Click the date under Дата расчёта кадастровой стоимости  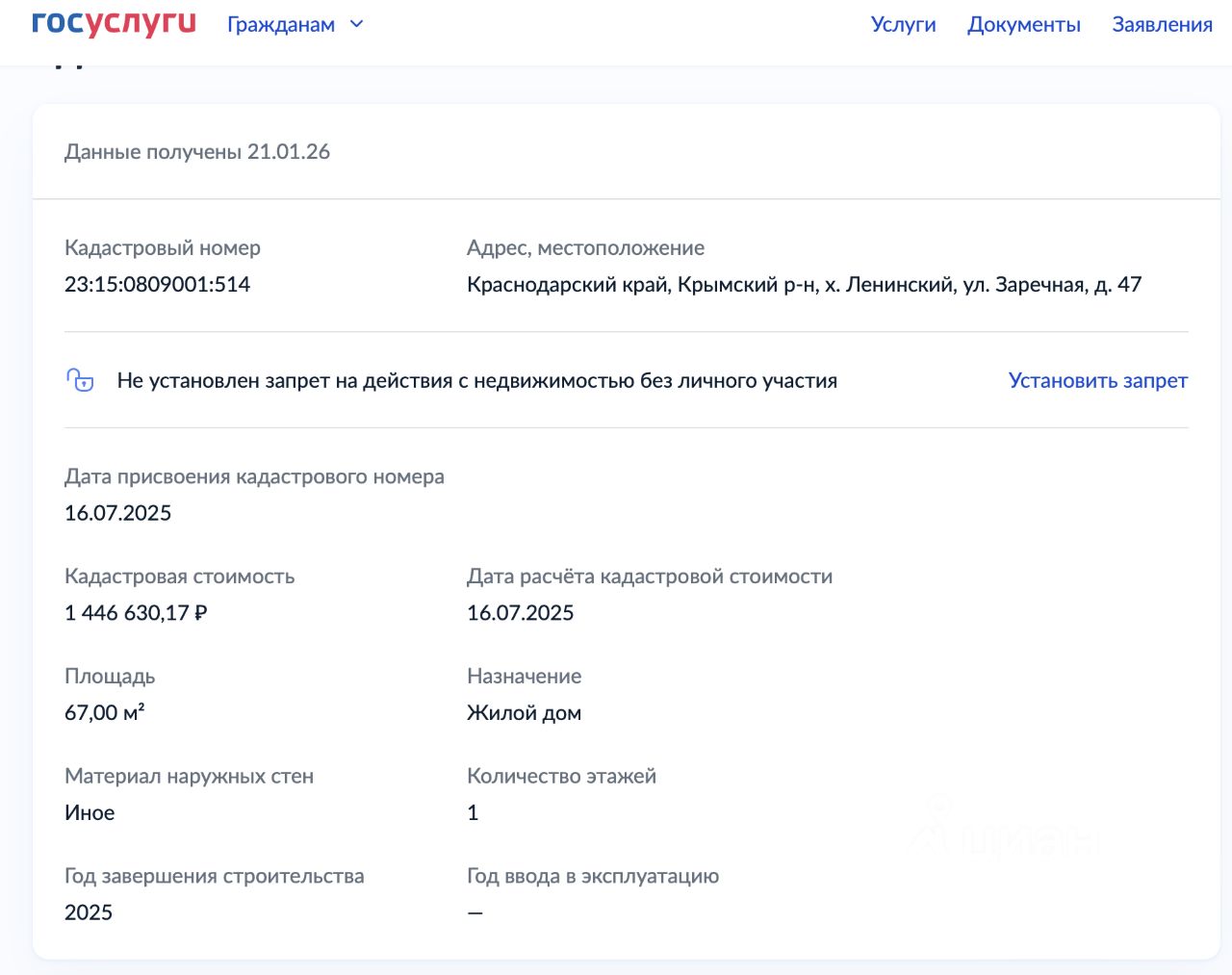pyautogui.click(x=520, y=613)
